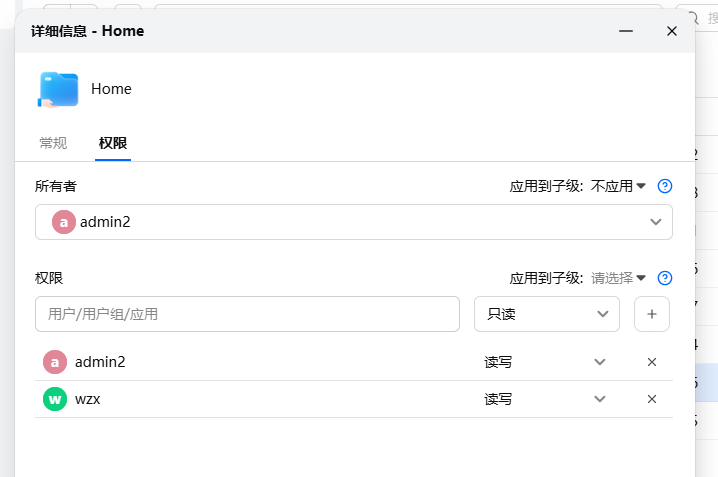Screen dimensions: 718x477
Task: Open the 不应用 apply-to-children dropdown
Action: click(x=619, y=186)
